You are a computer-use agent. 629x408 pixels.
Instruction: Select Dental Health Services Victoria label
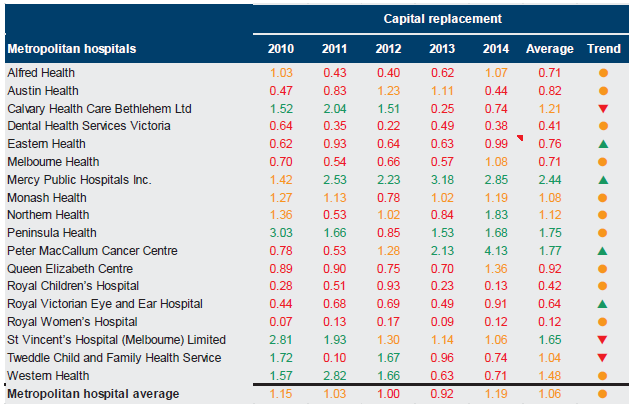tap(89, 126)
